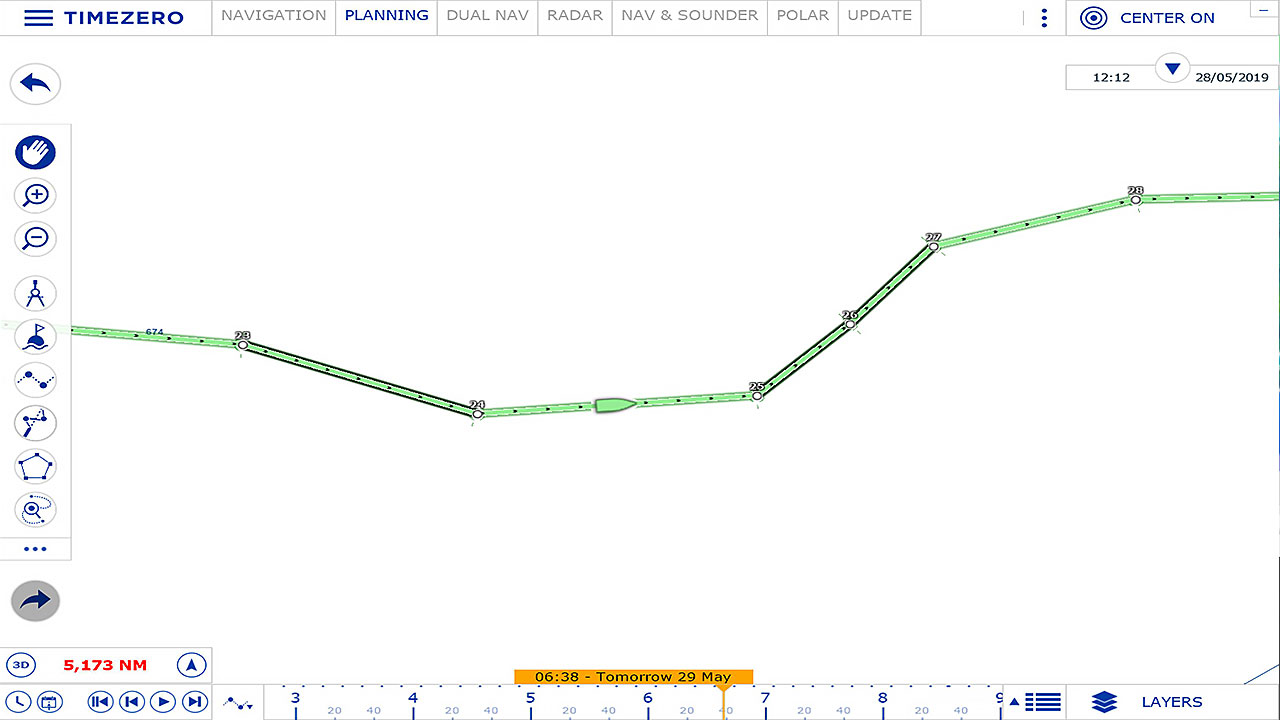
Task: Toggle the clock time mode button
Action: tap(19, 702)
